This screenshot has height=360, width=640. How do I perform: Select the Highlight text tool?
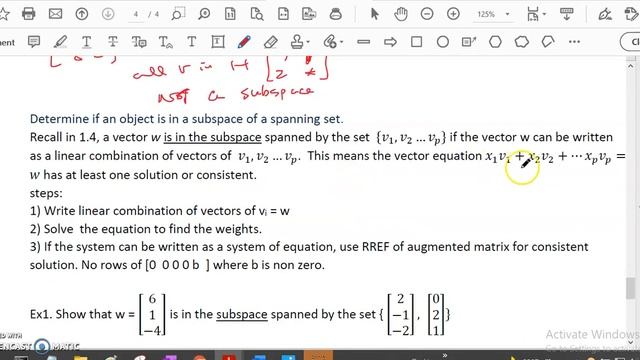[x=60, y=42]
